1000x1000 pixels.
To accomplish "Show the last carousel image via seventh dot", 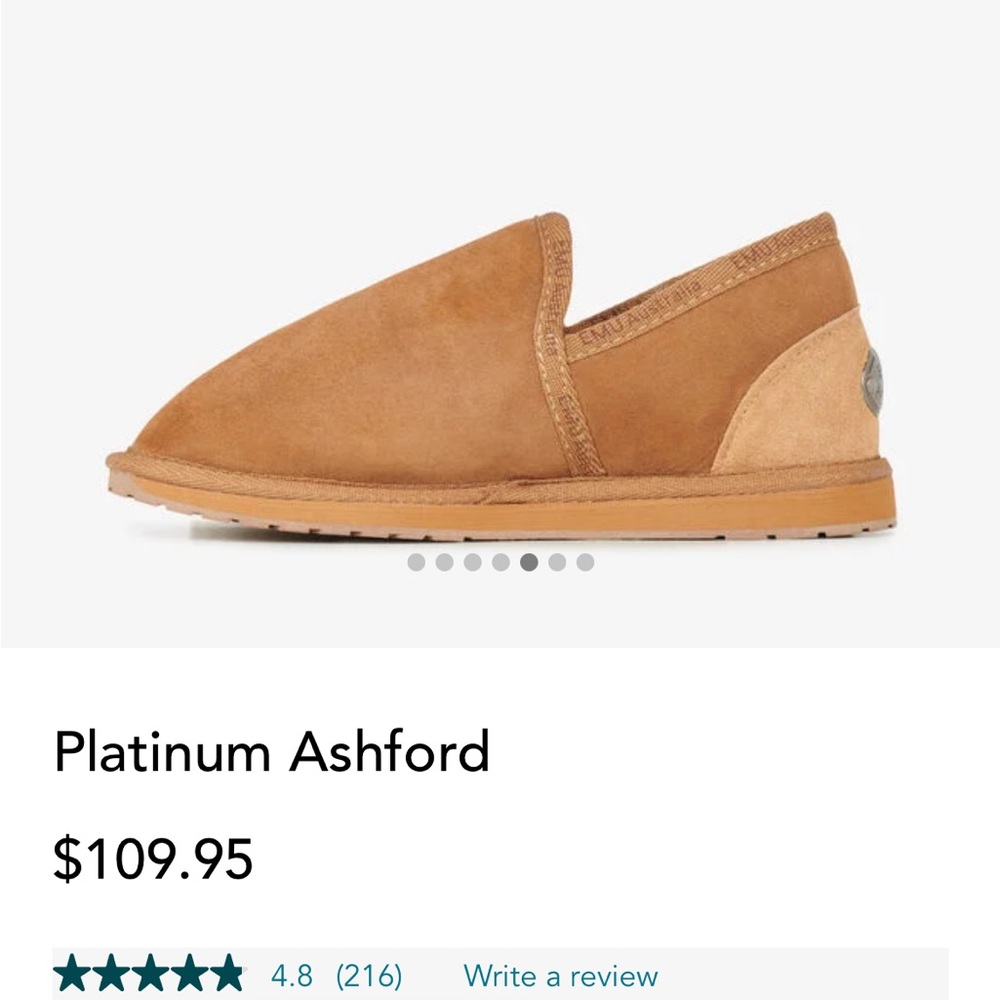I will pyautogui.click(x=585, y=562).
